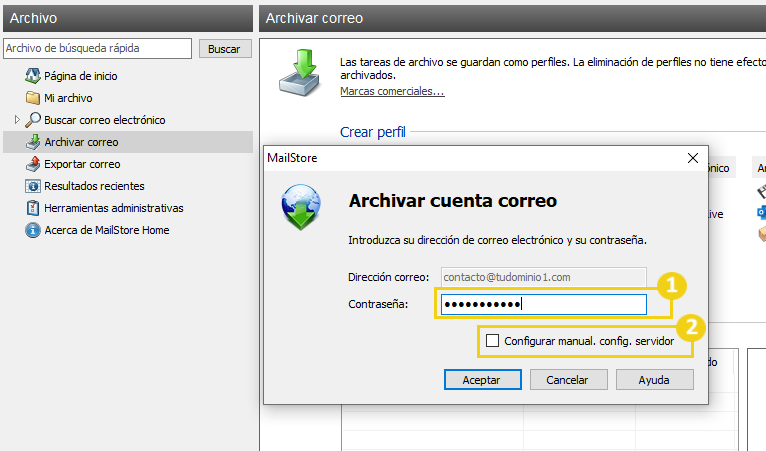The image size is (766, 451).
Task: Expand the Buscar correo electrónico tree node
Action: tap(17, 120)
